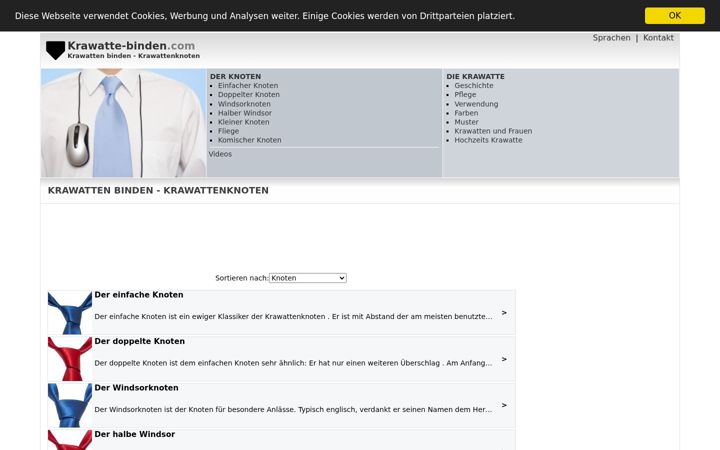Open the Verwendung page

coord(476,104)
